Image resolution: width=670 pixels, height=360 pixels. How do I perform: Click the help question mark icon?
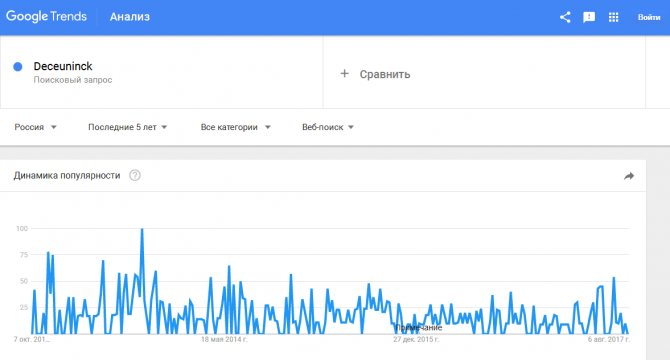pyautogui.click(x=135, y=176)
